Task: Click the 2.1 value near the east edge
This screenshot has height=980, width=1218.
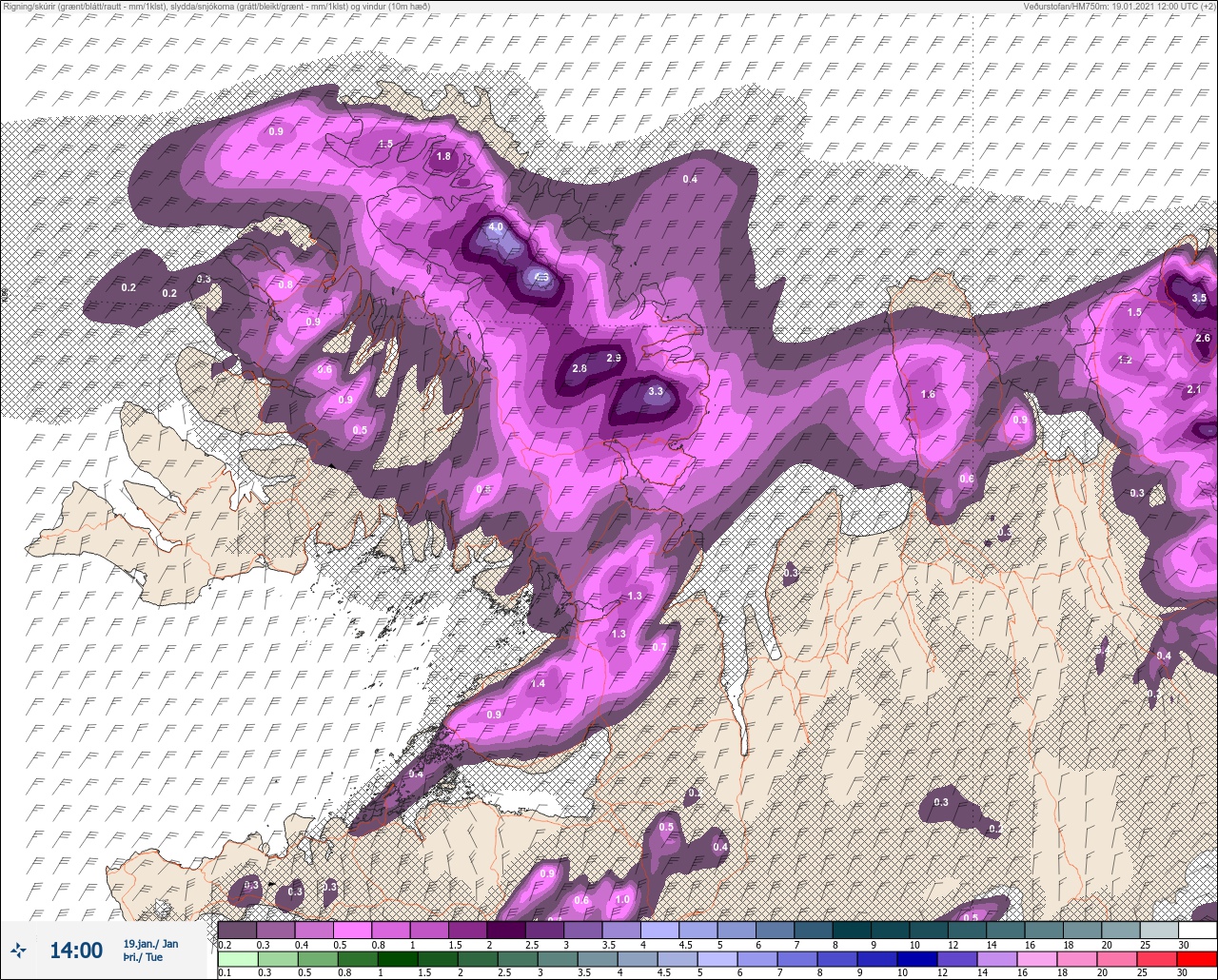Action: pyautogui.click(x=1195, y=390)
